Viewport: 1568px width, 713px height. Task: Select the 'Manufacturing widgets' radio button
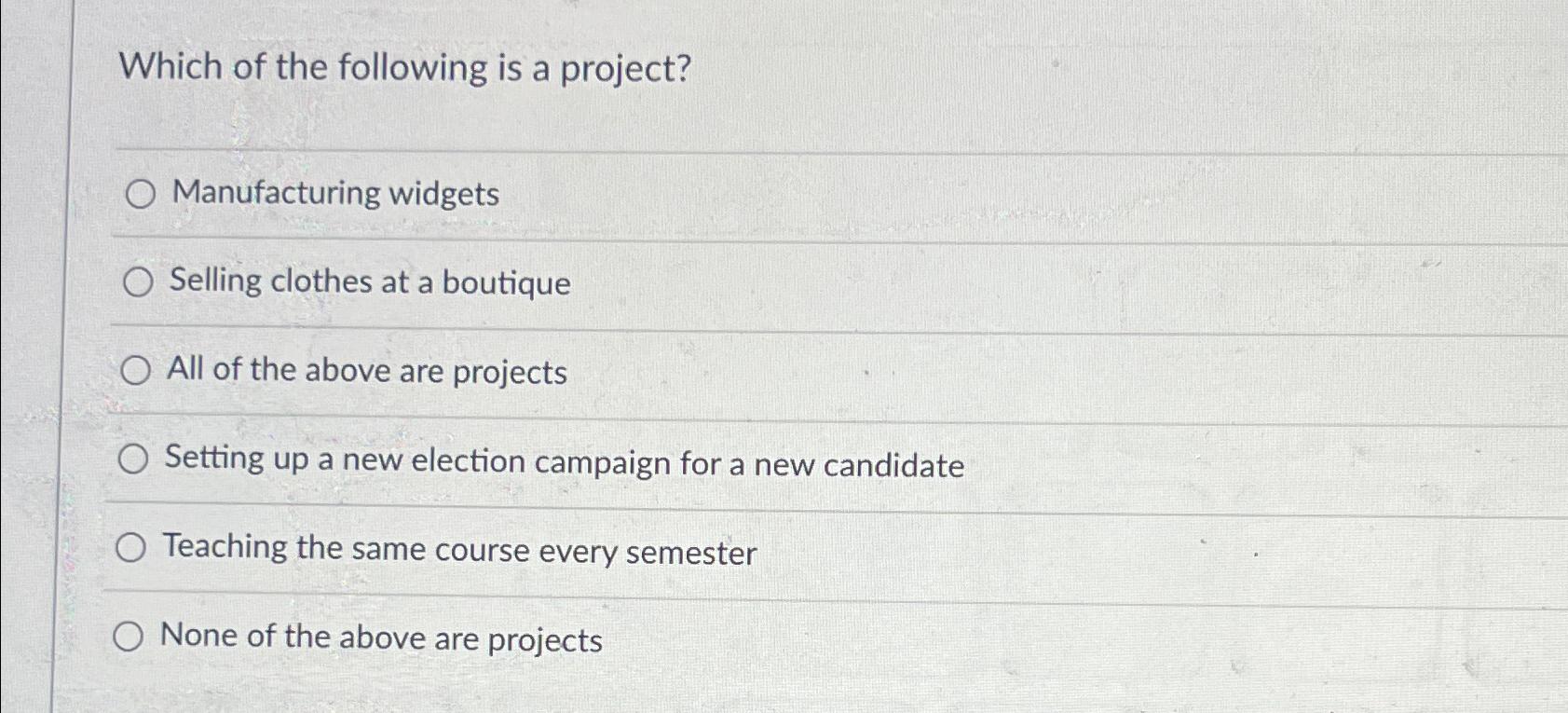(x=141, y=195)
